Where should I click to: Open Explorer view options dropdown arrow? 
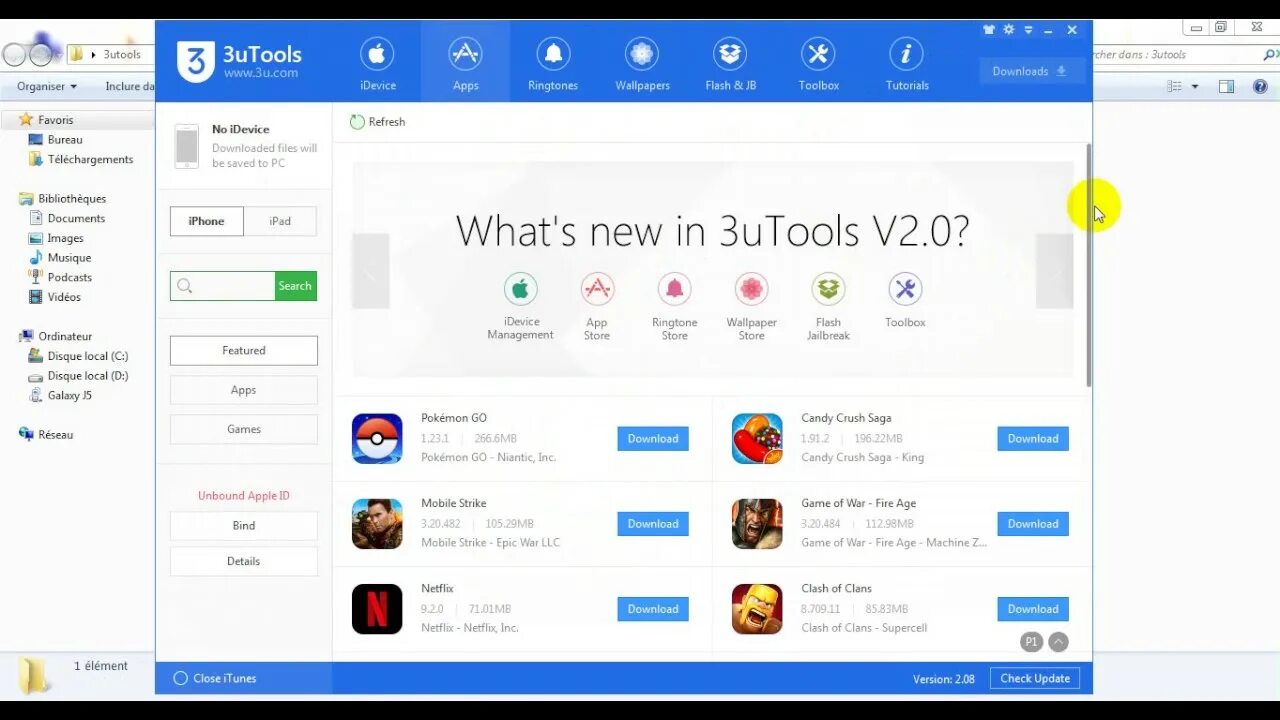1195,87
